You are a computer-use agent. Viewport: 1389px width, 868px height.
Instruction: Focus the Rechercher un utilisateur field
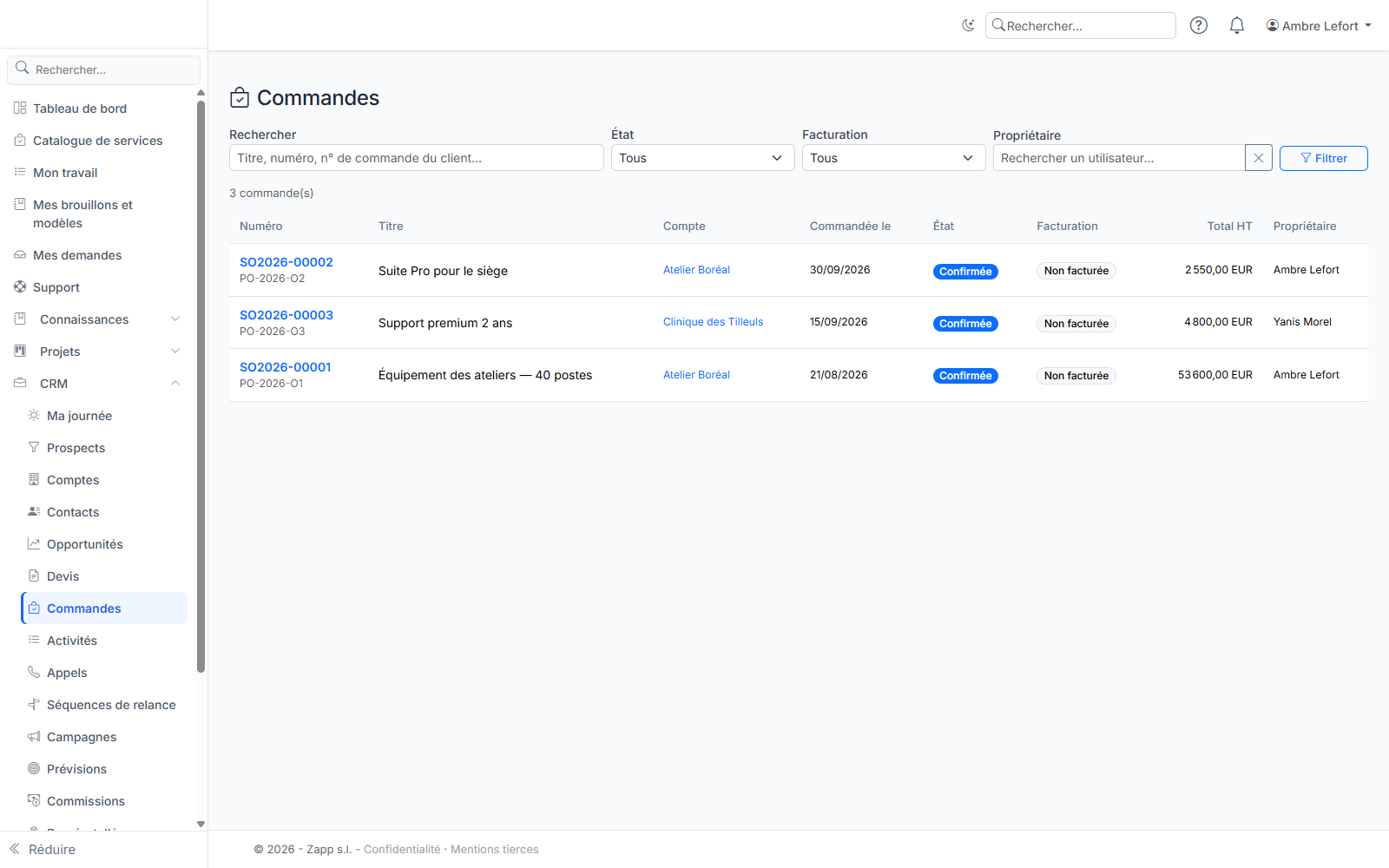click(x=1119, y=158)
